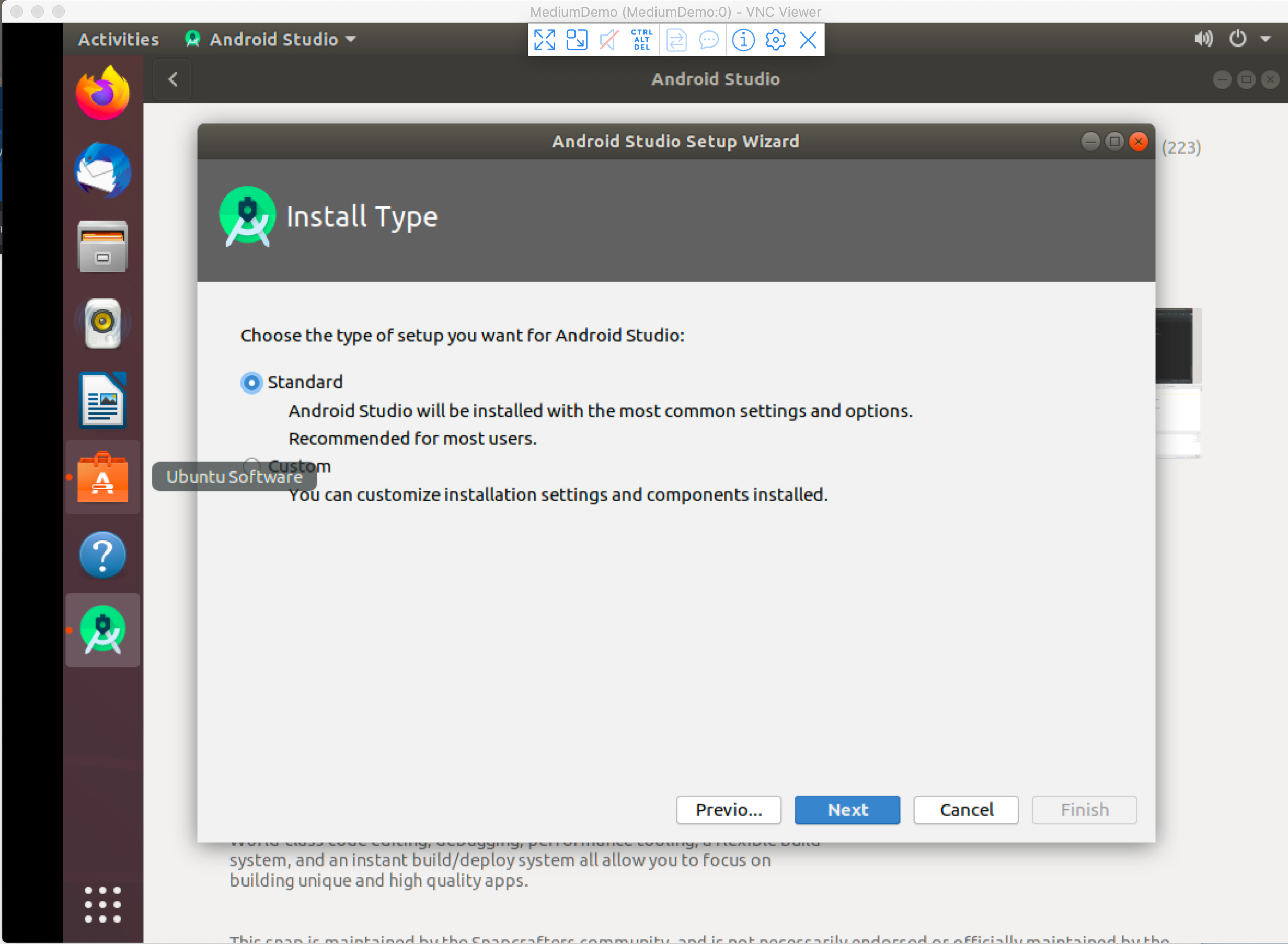
Task: Maximize the Ubuntu Software window behind the wizard
Action: 1246,79
